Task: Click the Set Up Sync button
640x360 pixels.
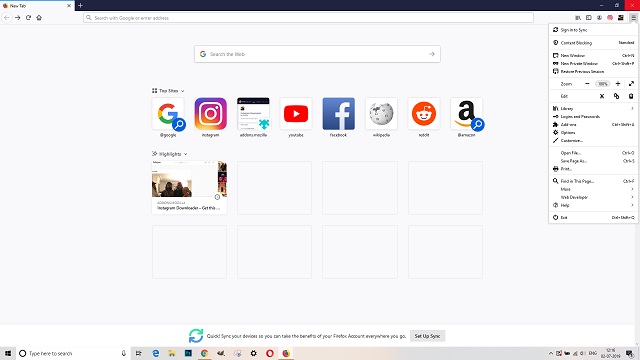Action: tap(427, 336)
